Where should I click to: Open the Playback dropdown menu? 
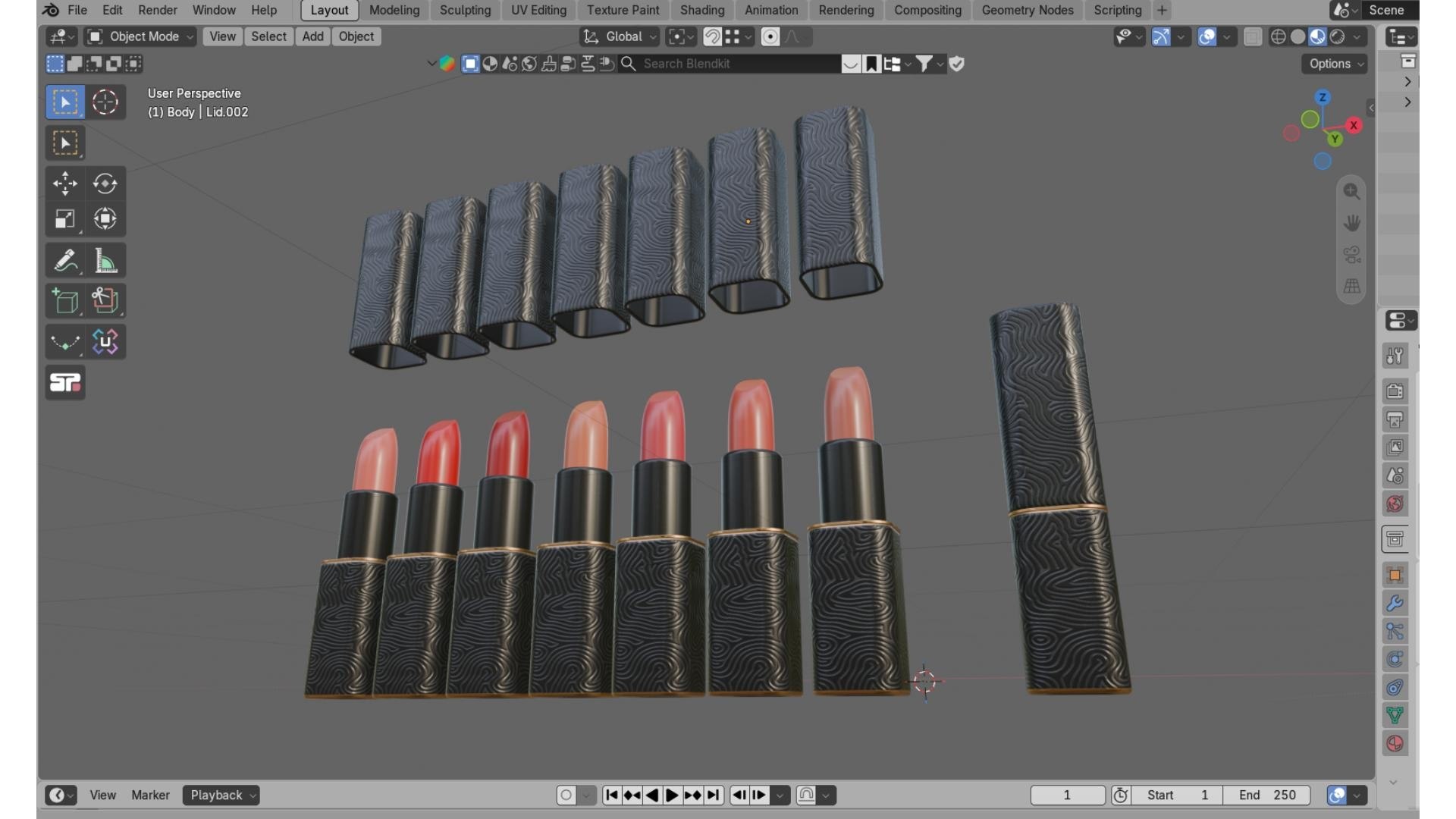[x=221, y=795]
